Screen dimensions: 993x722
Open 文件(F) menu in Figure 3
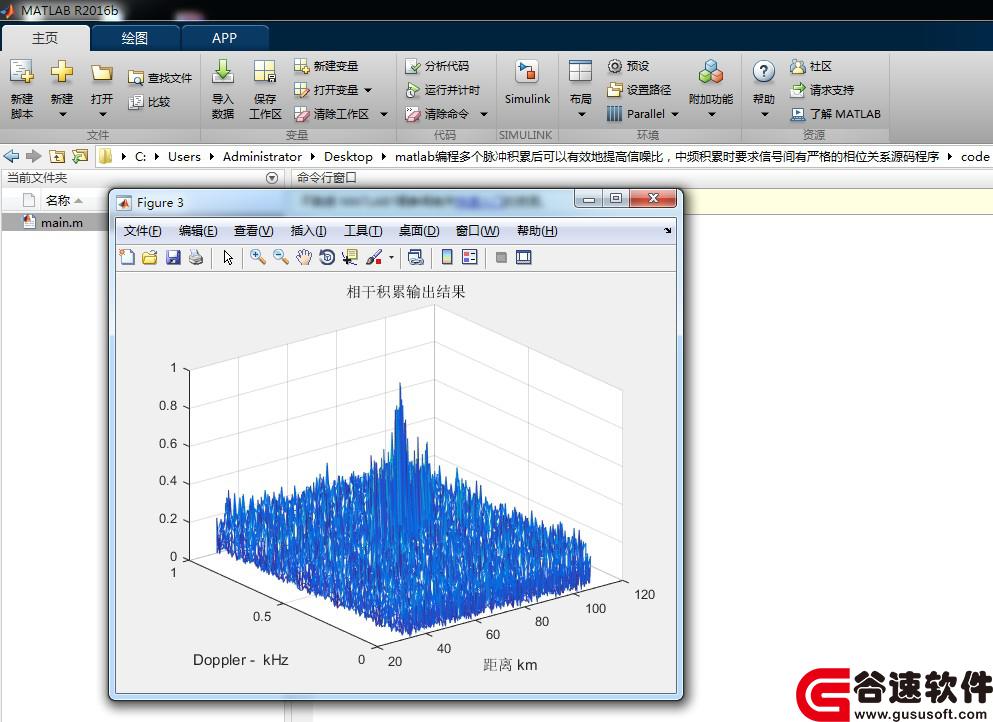142,231
